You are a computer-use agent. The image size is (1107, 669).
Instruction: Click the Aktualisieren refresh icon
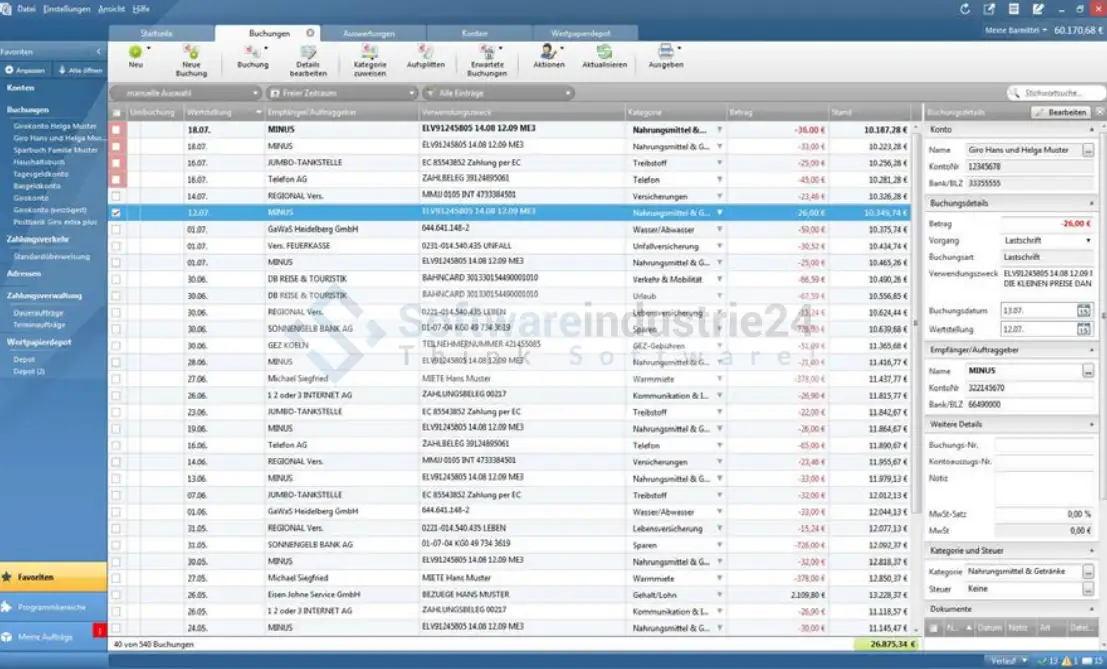[x=604, y=52]
